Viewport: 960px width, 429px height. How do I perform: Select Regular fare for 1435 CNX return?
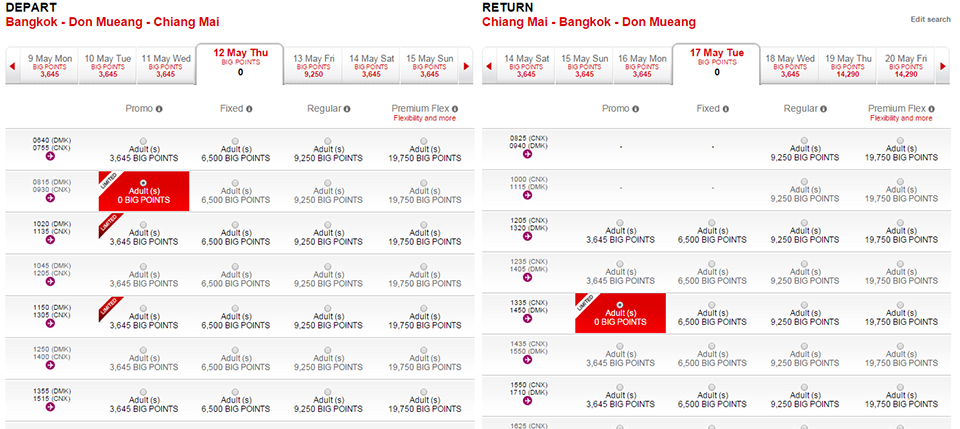804,346
